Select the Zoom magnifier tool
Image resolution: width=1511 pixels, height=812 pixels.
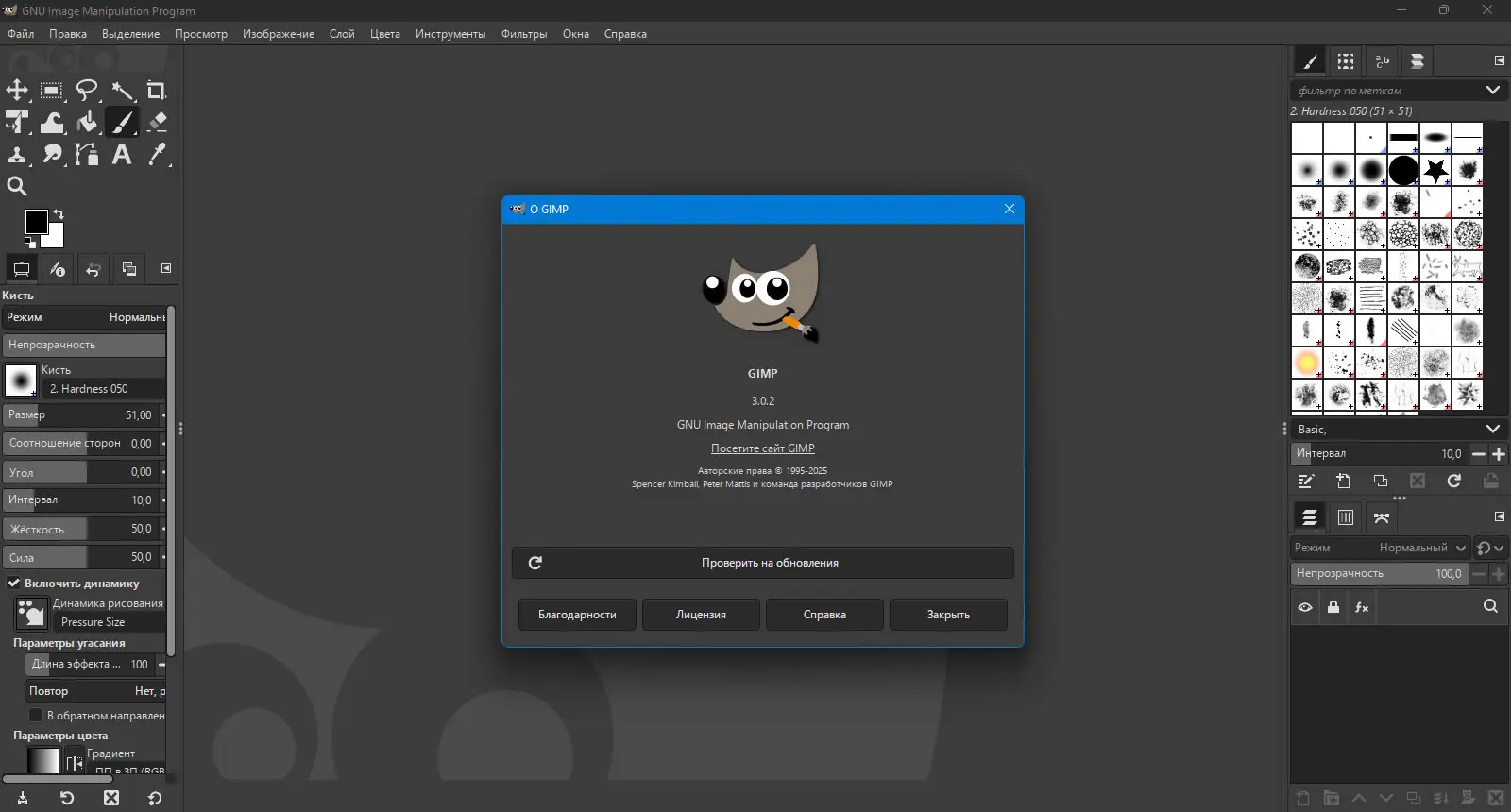tap(17, 186)
